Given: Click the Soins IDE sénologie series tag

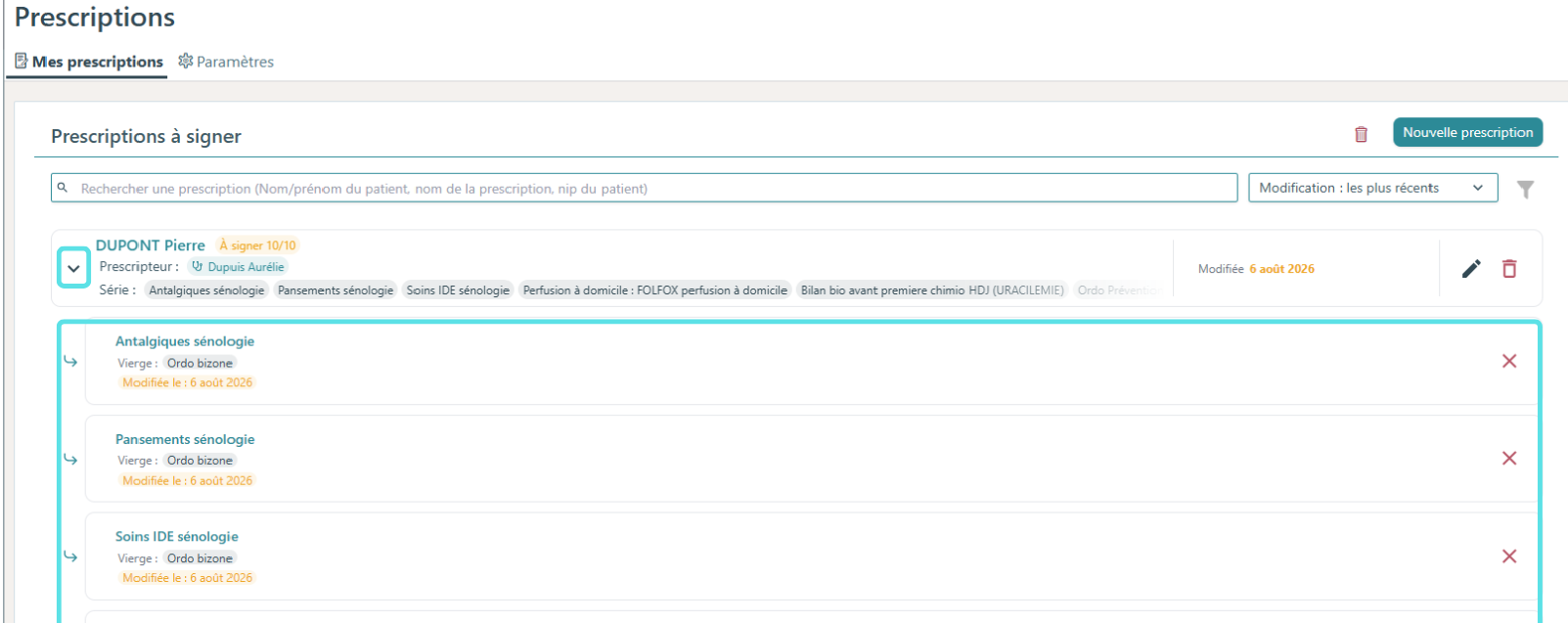Looking at the screenshot, I should point(458,290).
